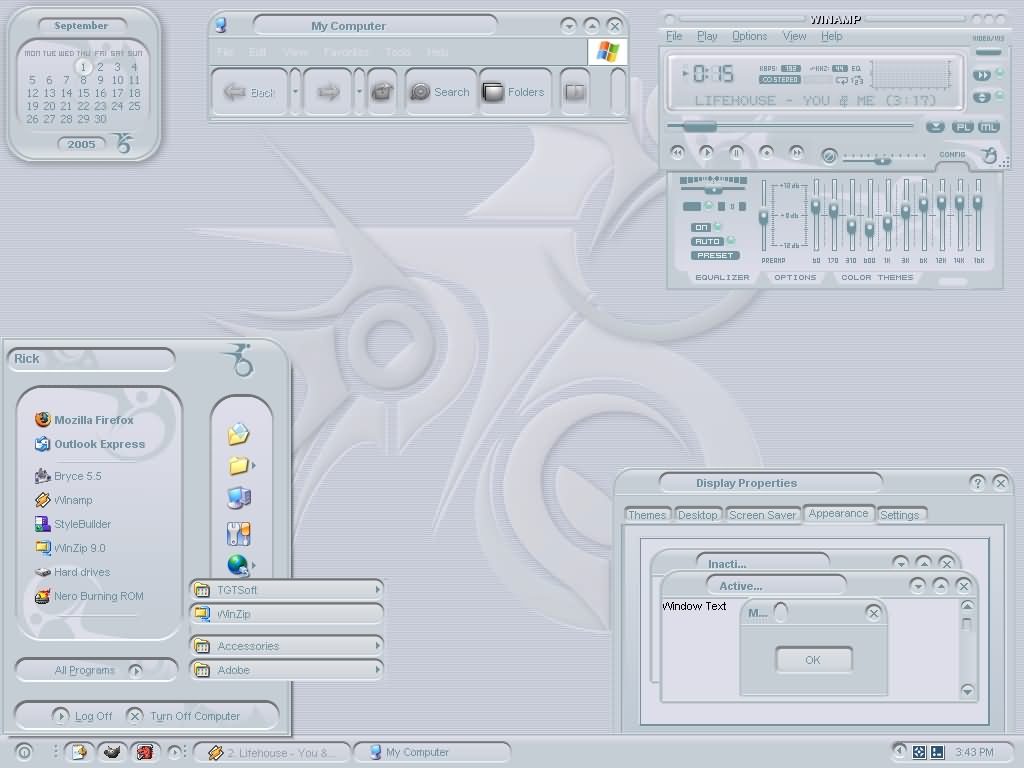The image size is (1024, 768).
Task: Click Log Off in the Start menu
Action: [x=82, y=716]
